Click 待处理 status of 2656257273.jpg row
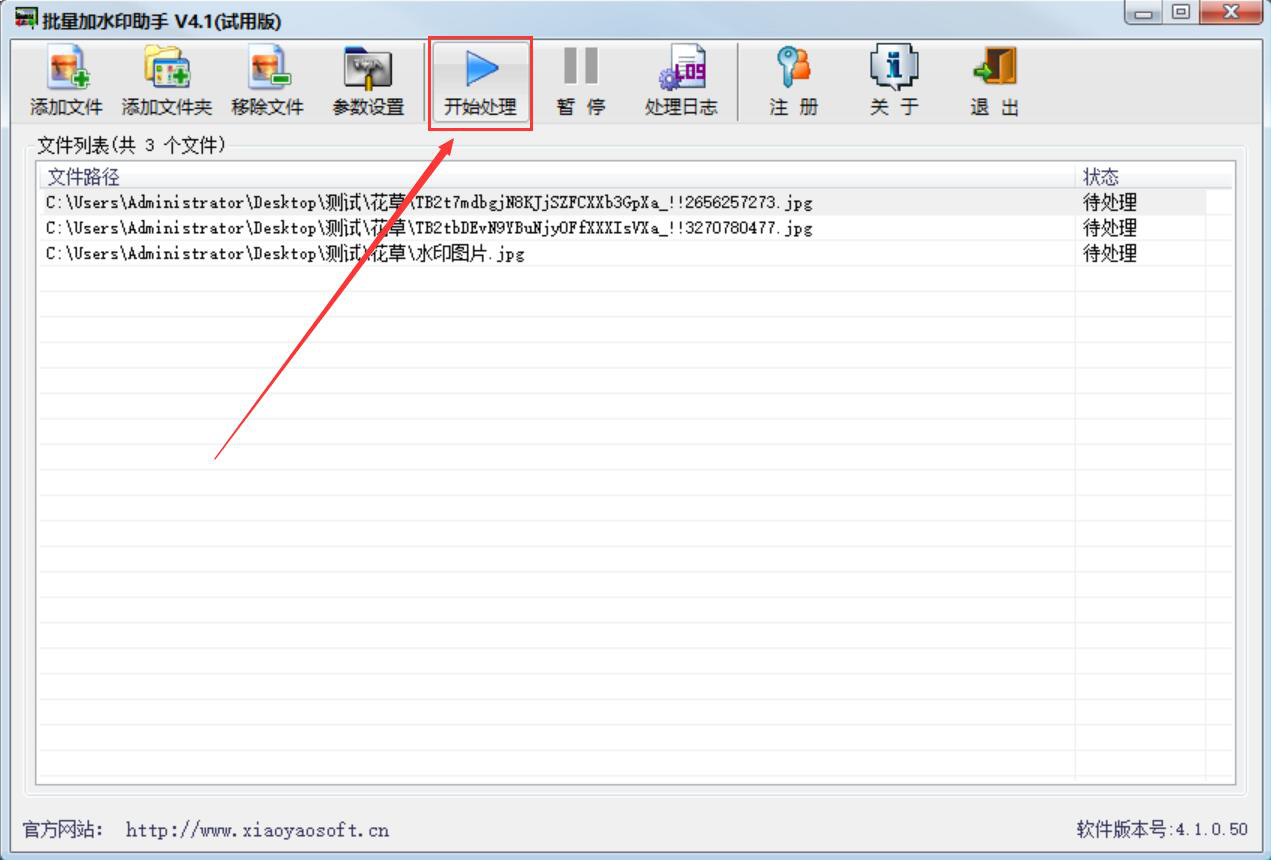 1110,202
